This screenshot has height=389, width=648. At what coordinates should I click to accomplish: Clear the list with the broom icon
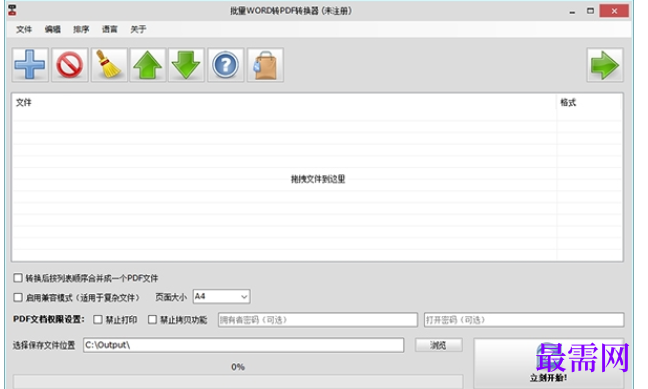click(109, 65)
